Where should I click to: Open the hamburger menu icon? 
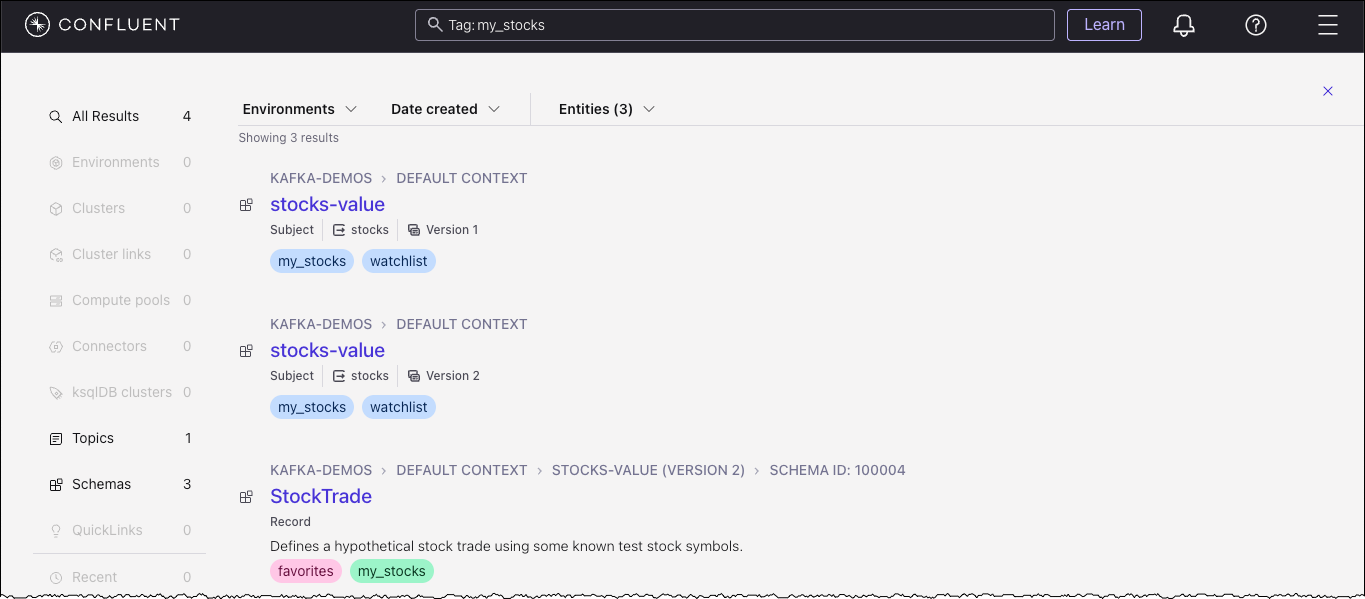pos(1327,25)
